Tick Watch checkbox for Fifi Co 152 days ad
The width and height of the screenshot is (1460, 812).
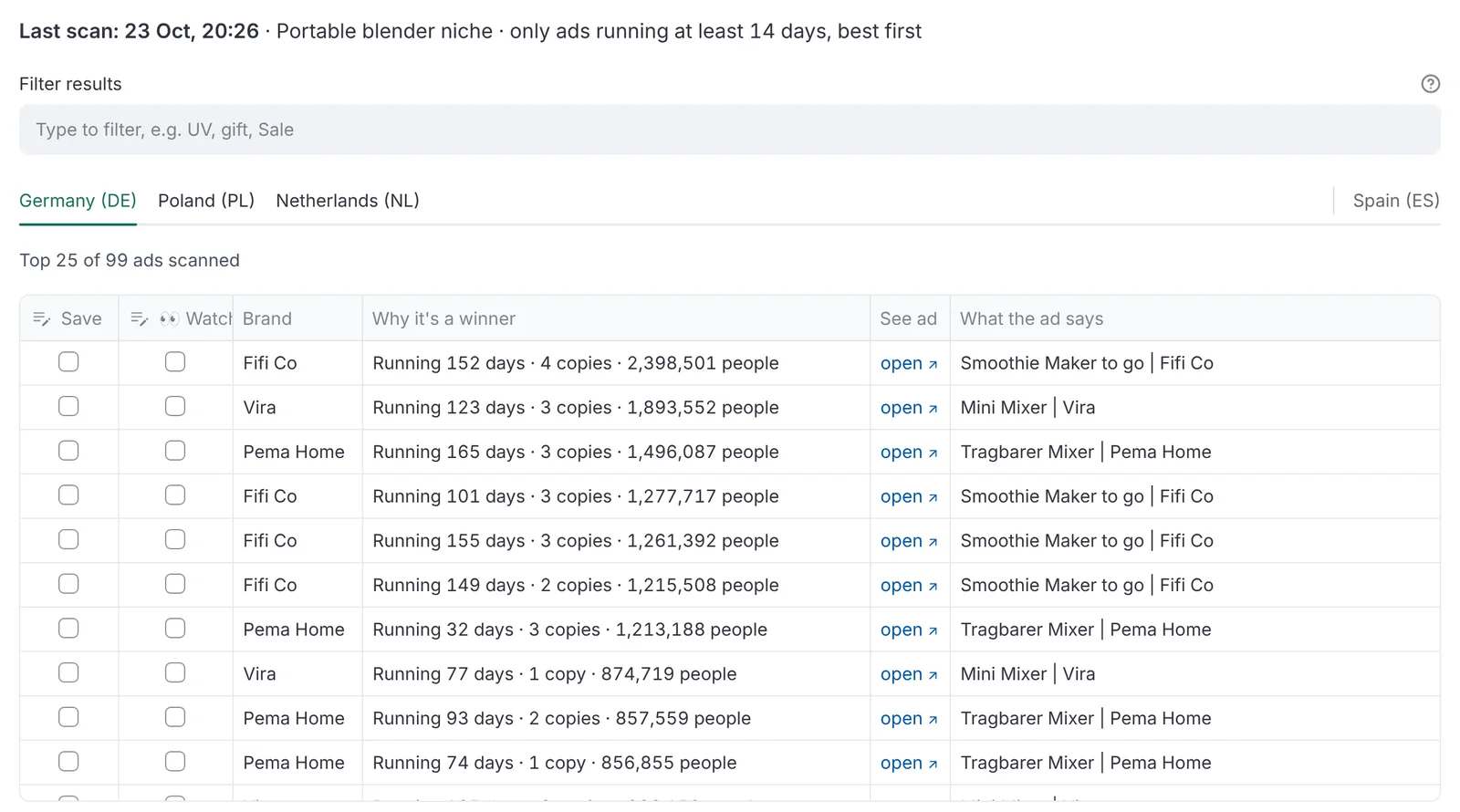pos(175,362)
